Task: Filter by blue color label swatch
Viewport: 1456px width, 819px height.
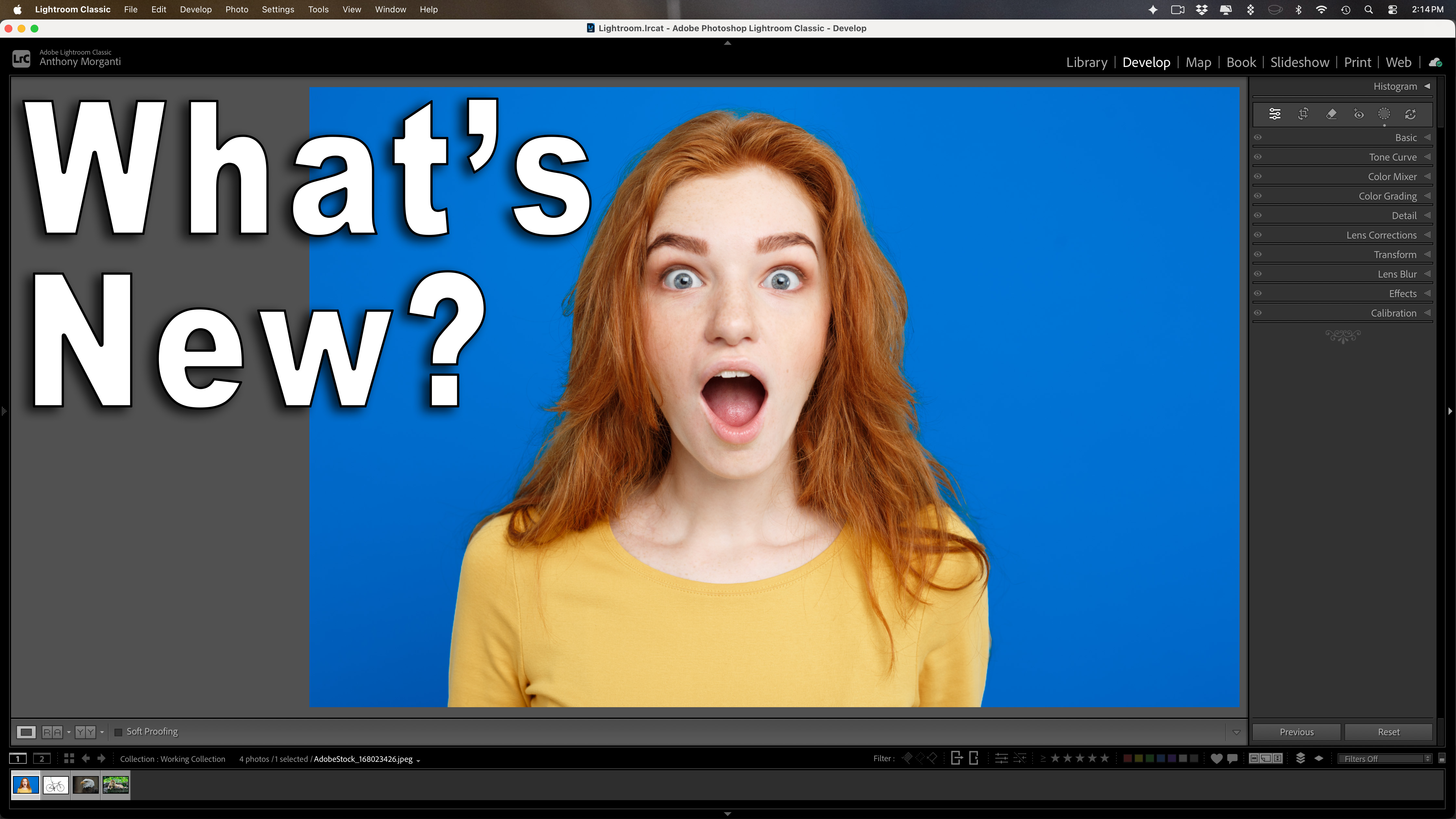Action: point(1161,759)
